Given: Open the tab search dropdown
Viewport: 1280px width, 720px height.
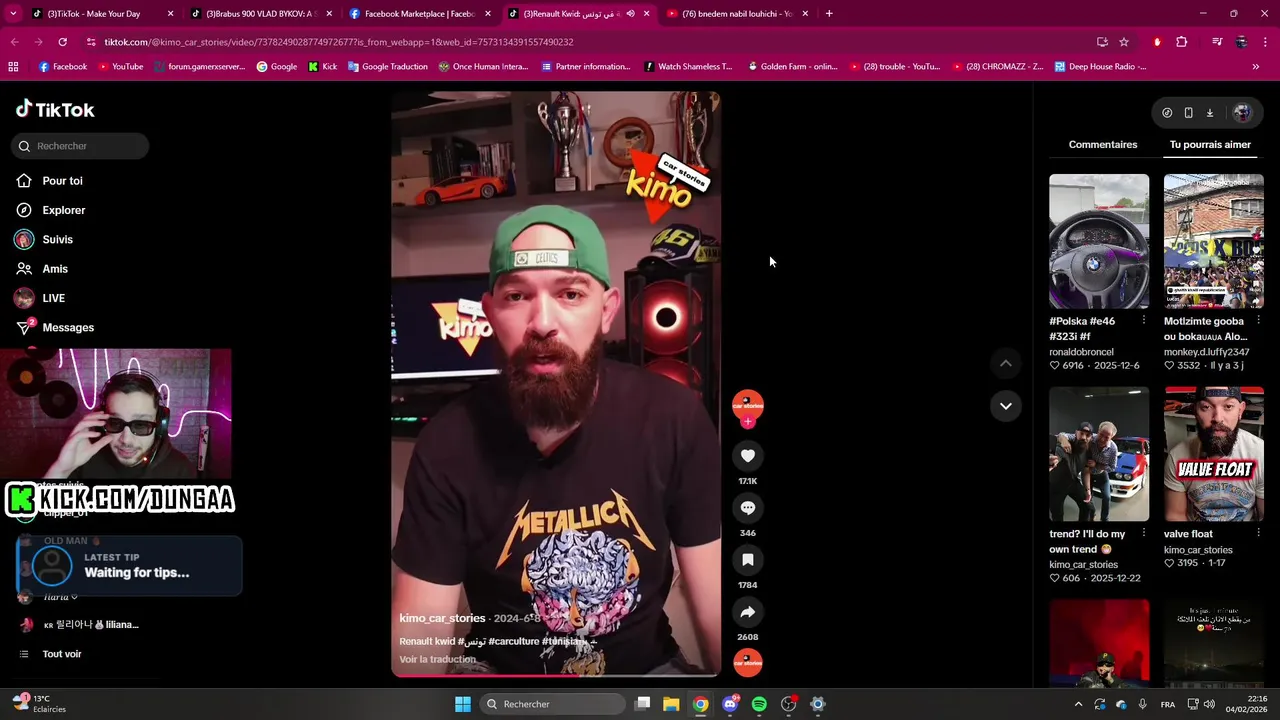Looking at the screenshot, I should [x=13, y=14].
